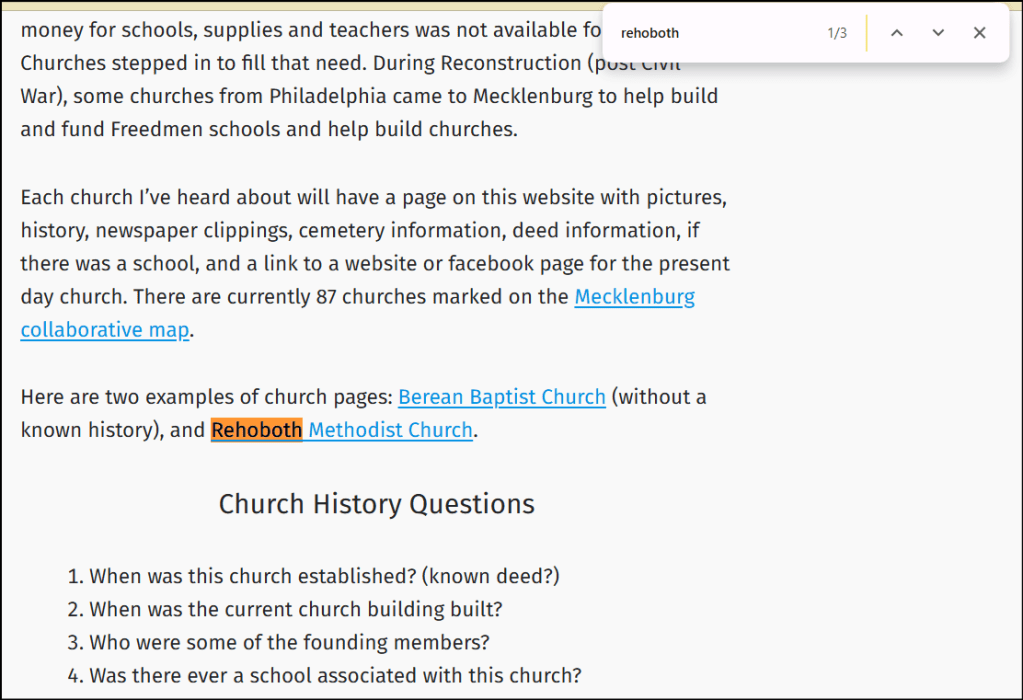Click the find box containing "rehoboth"
Screen dimensions: 1023x700
[x=715, y=33]
